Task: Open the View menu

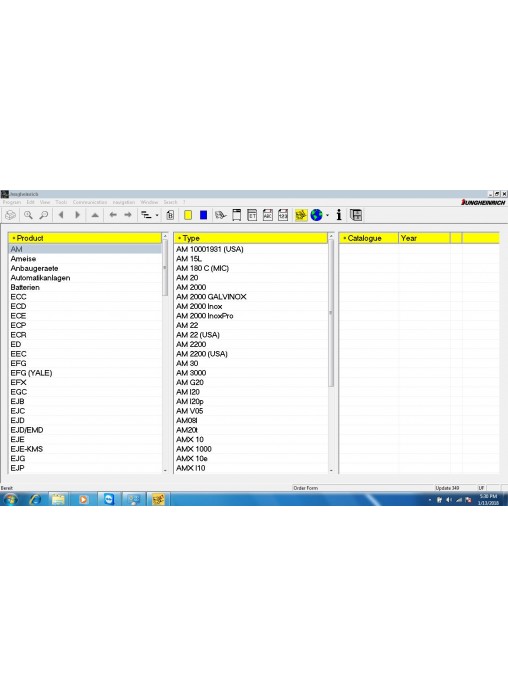Action: click(x=45, y=202)
